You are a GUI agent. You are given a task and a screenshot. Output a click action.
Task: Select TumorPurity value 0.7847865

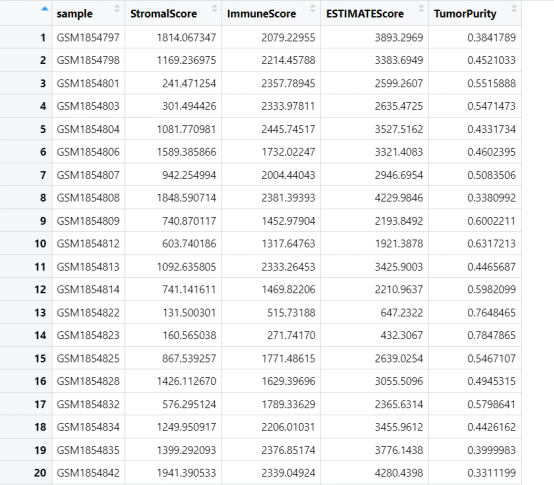coord(491,335)
